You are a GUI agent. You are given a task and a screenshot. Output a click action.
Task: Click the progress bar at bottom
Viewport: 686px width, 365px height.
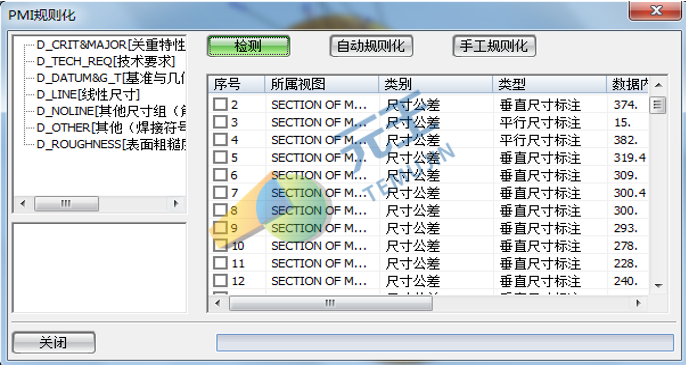tap(445, 343)
